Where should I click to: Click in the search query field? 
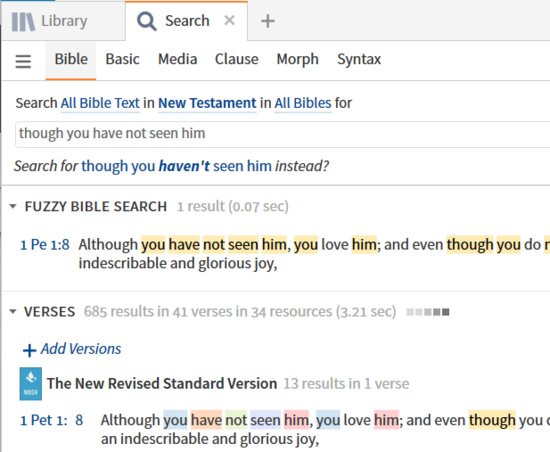click(282, 134)
